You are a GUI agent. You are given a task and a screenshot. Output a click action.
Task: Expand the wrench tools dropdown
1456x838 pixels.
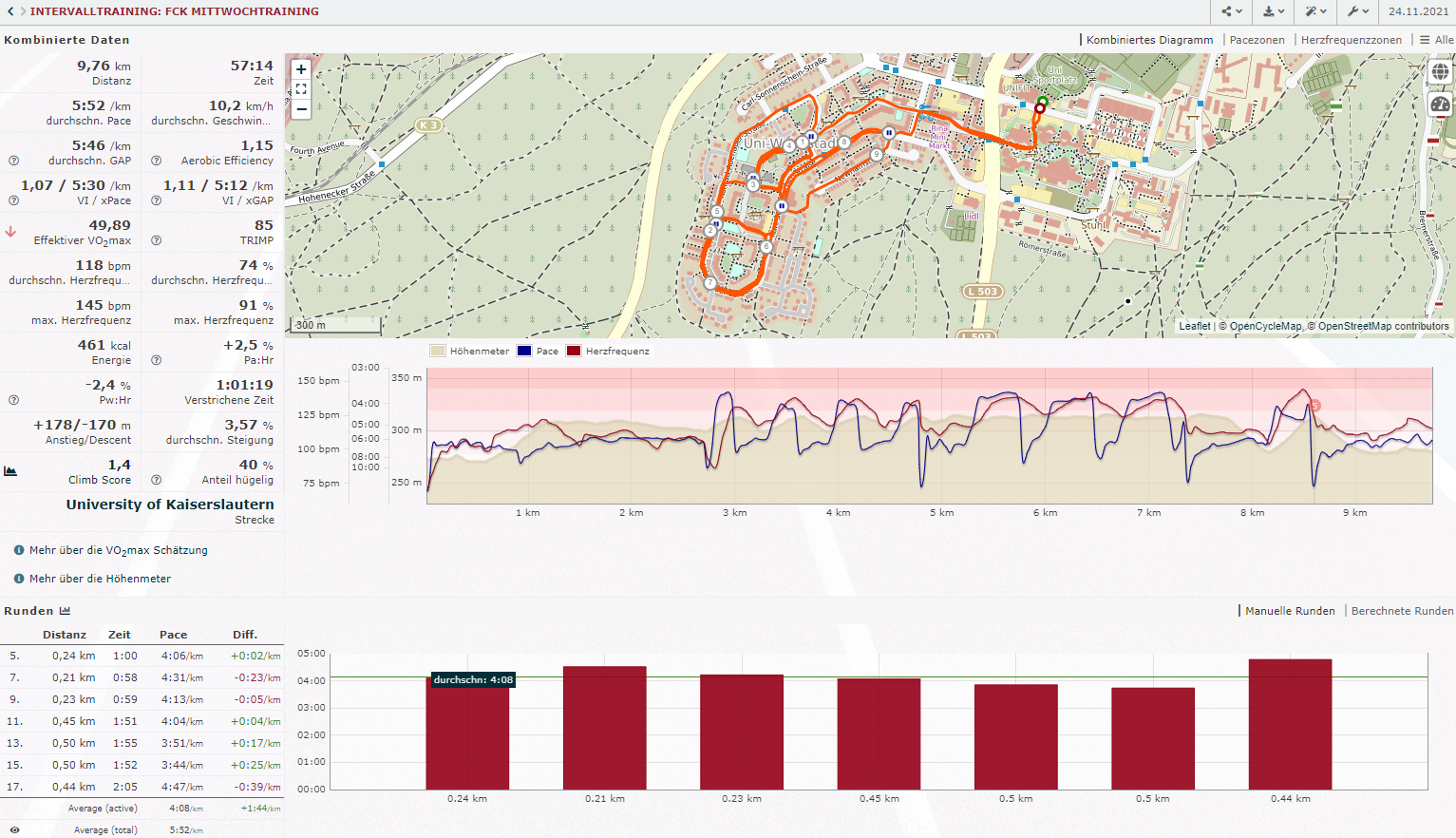coord(1358,11)
